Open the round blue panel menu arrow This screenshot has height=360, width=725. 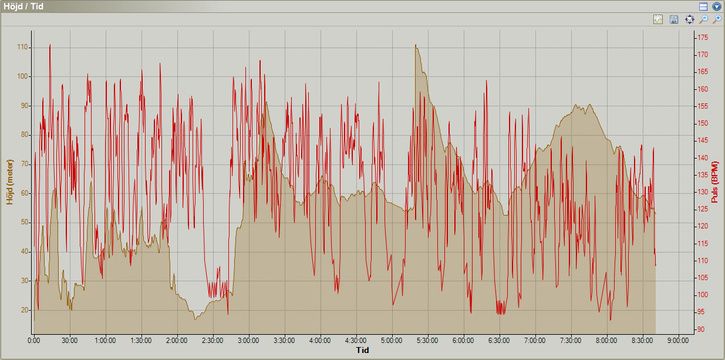[717, 6]
